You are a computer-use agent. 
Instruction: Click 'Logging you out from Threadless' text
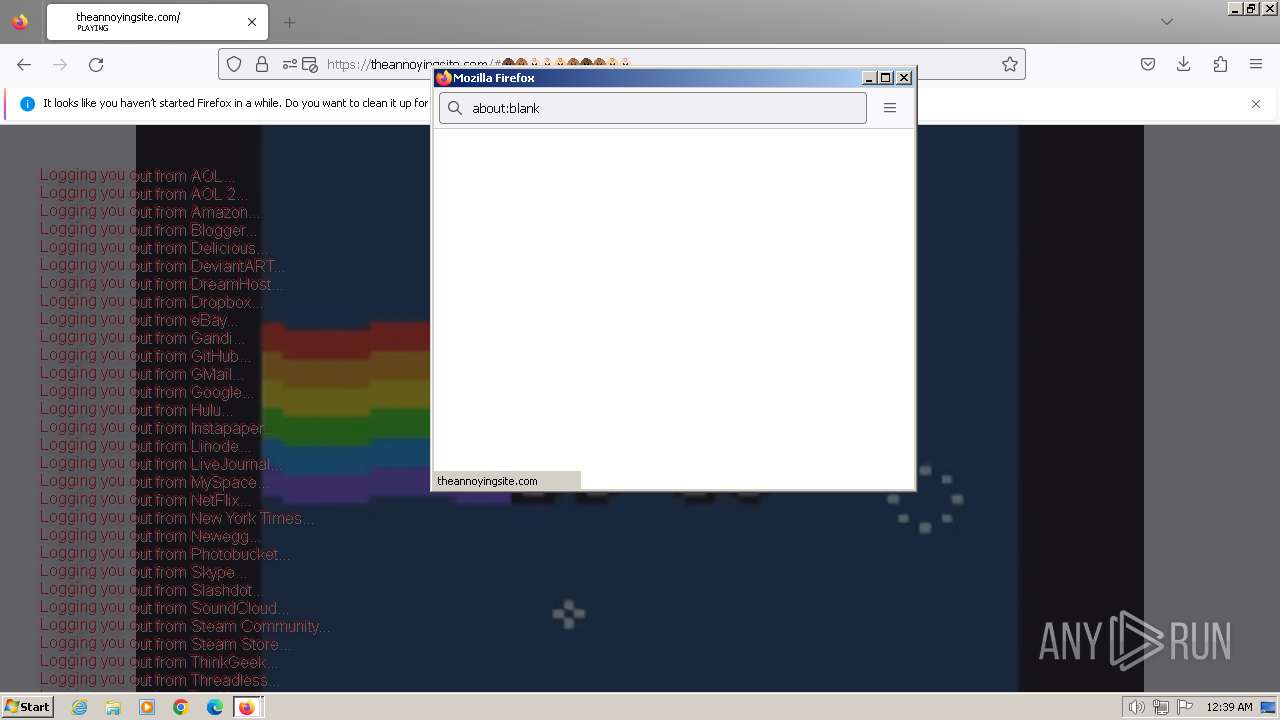coord(160,680)
